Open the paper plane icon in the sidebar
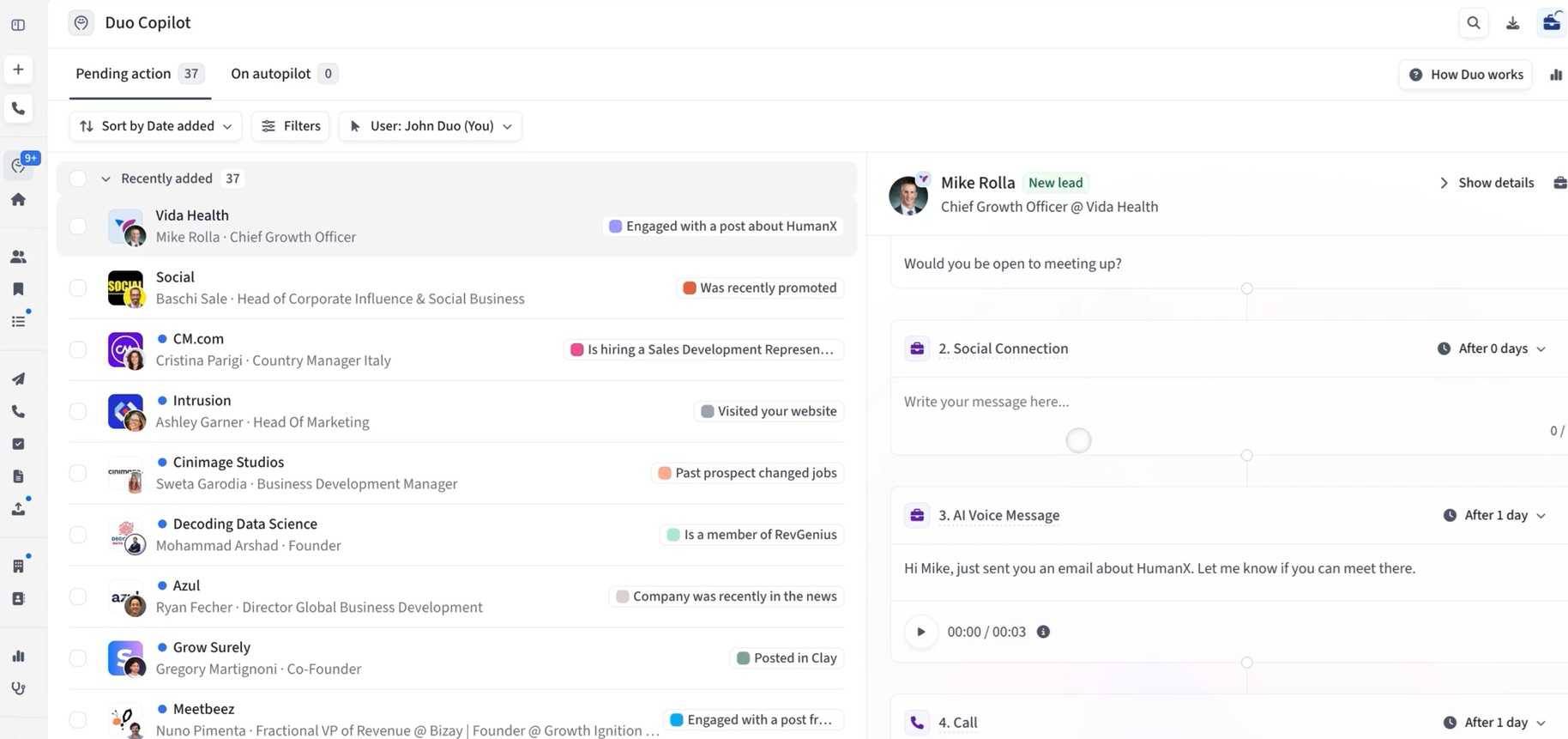The image size is (1568, 739). point(18,379)
